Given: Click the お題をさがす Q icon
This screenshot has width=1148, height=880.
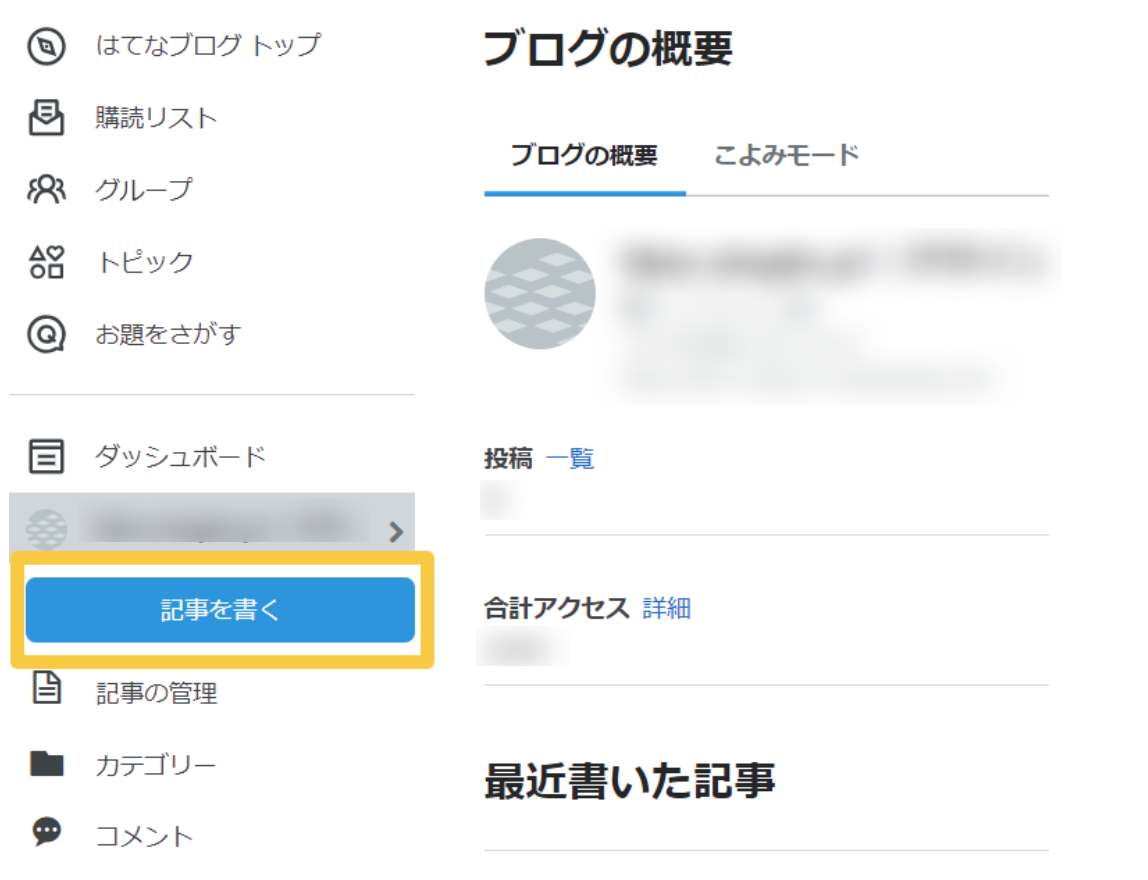Looking at the screenshot, I should [x=46, y=334].
